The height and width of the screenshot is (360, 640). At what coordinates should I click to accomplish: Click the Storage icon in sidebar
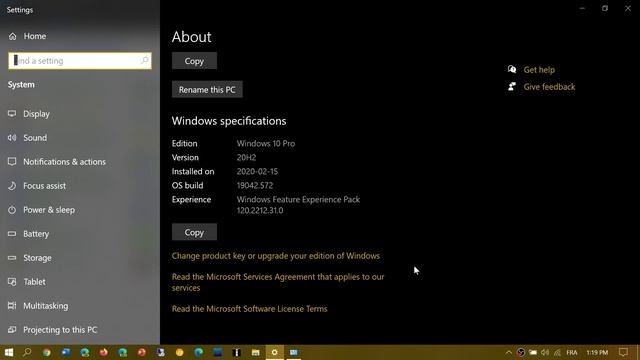tap(12, 258)
